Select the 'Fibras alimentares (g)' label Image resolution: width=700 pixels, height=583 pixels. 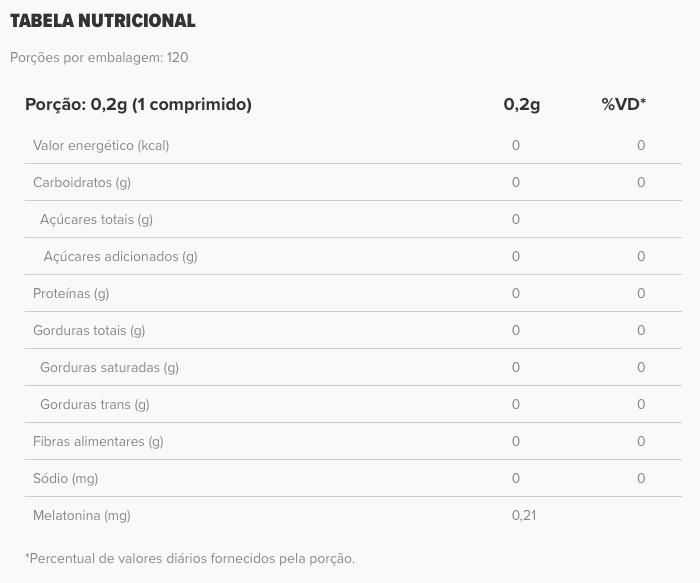[98, 441]
